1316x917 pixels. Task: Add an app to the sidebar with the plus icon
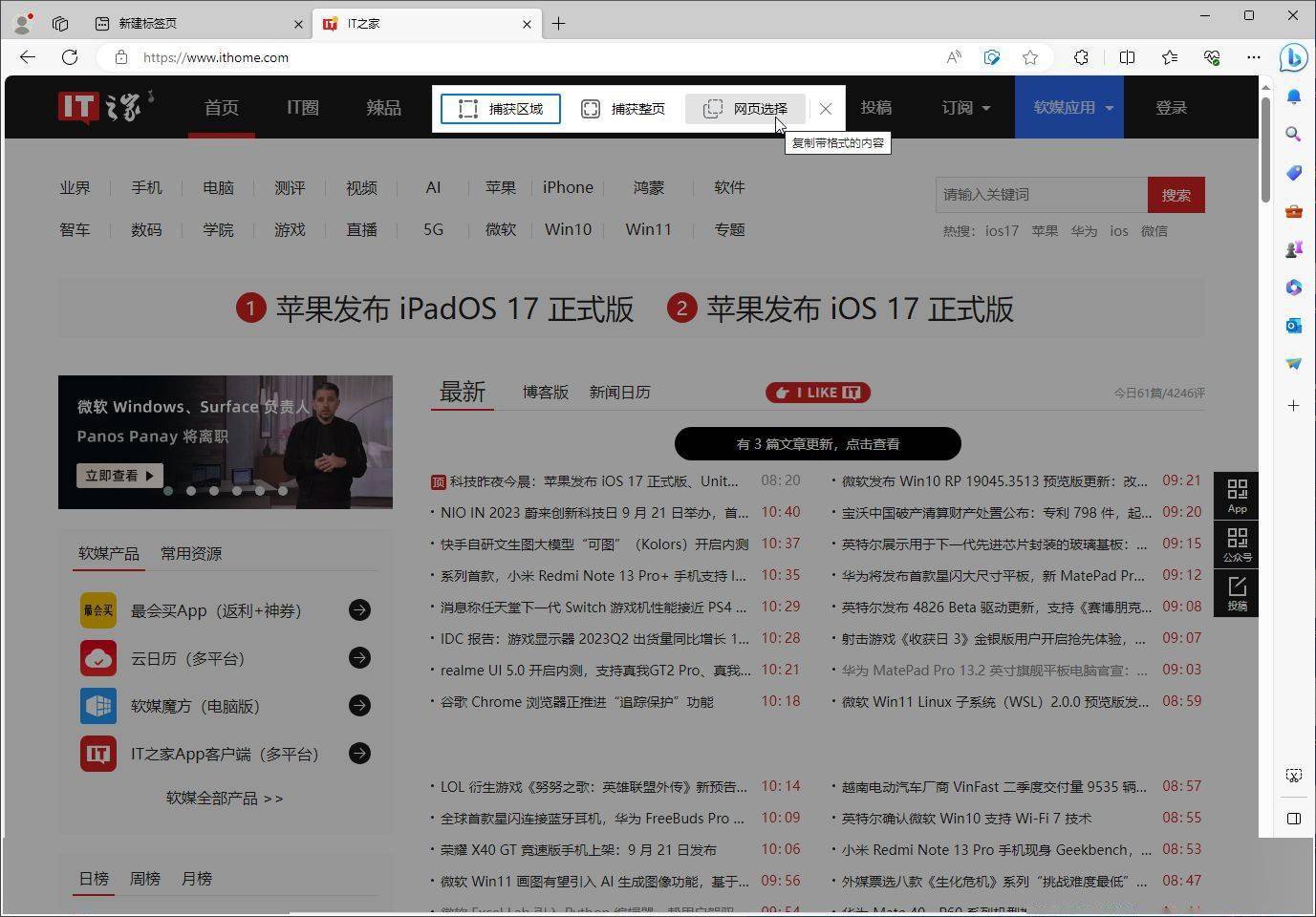pos(1294,406)
